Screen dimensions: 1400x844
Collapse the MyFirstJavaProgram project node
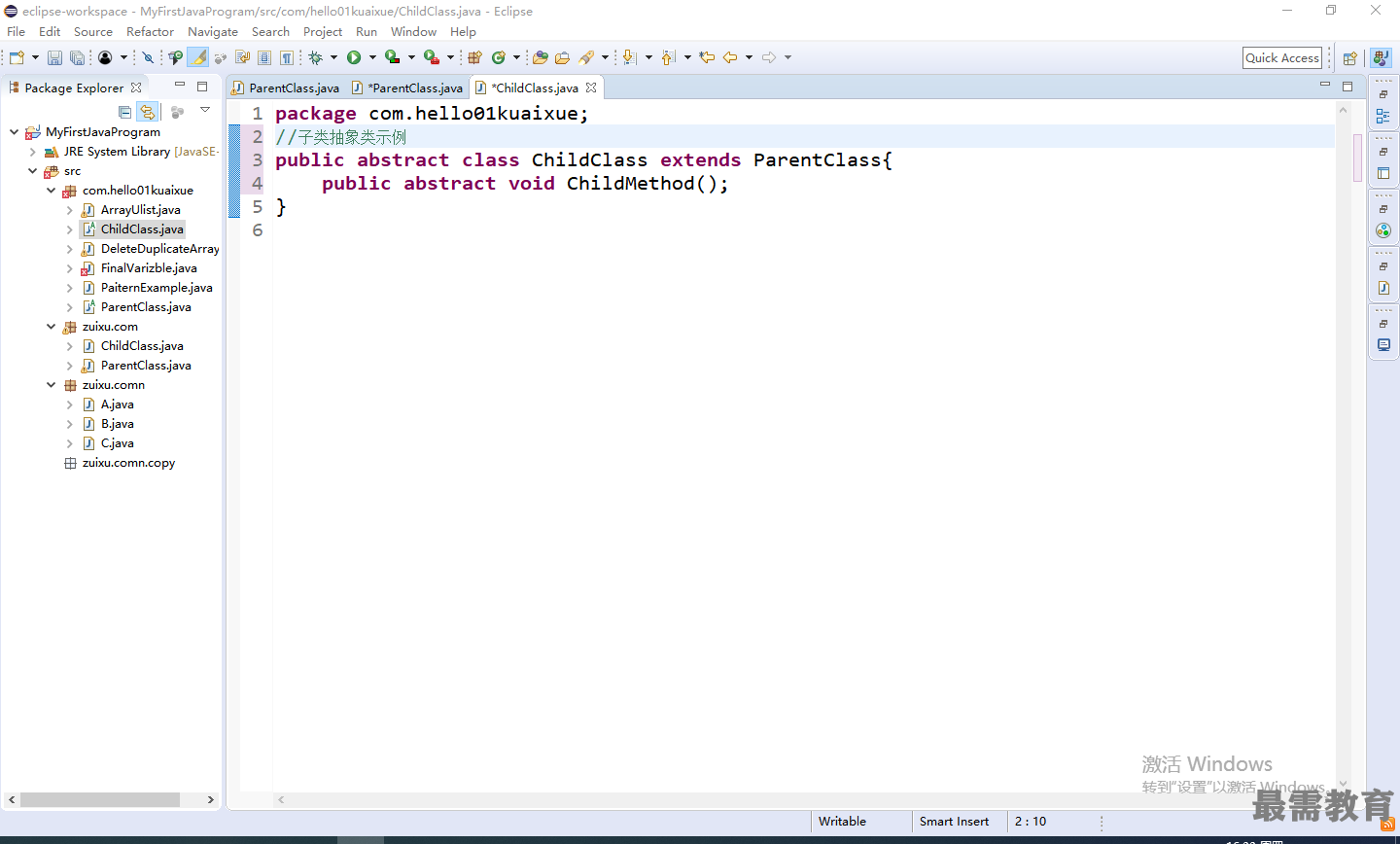click(14, 132)
